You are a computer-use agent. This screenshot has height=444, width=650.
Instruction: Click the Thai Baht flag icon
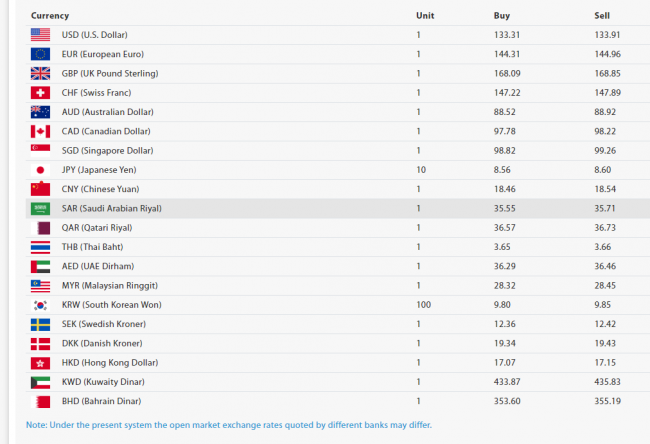[x=40, y=247]
